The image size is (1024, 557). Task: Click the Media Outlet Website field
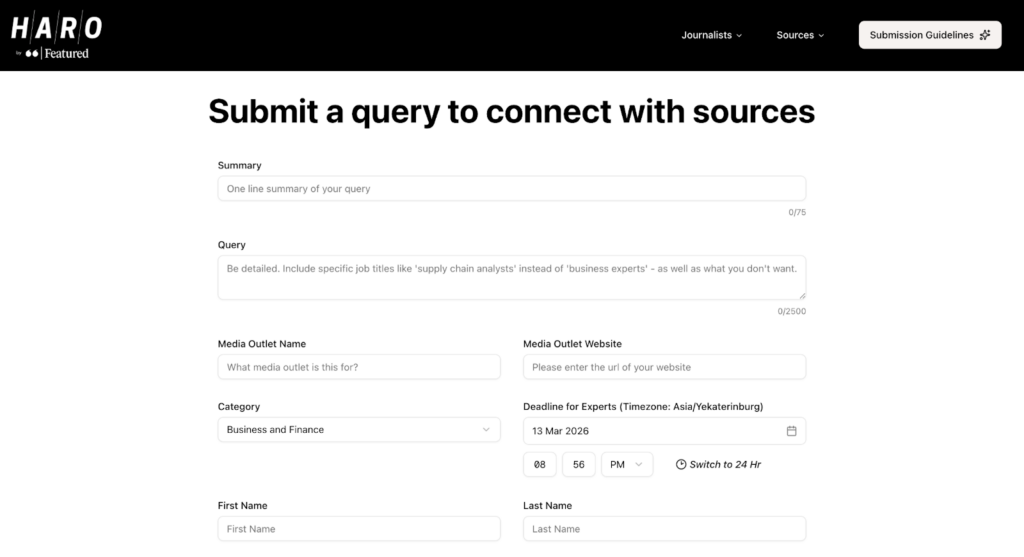point(664,367)
